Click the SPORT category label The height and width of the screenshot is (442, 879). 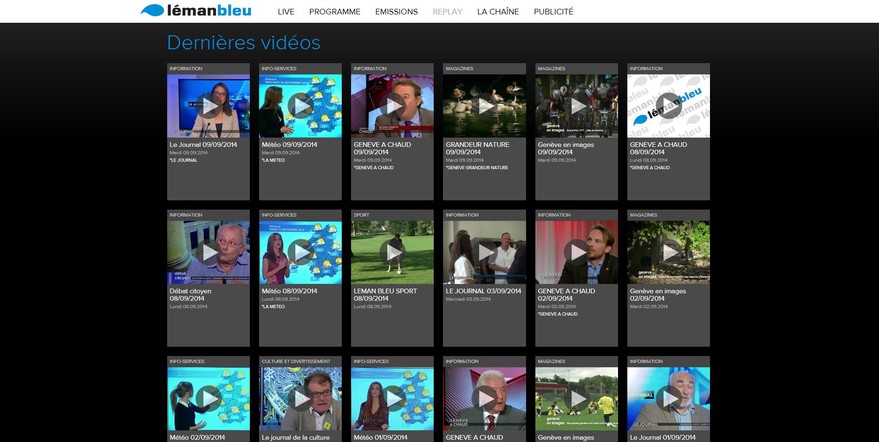(362, 215)
